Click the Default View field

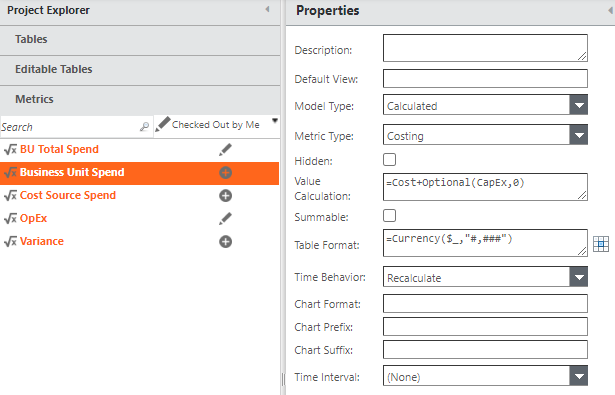[x=485, y=78]
